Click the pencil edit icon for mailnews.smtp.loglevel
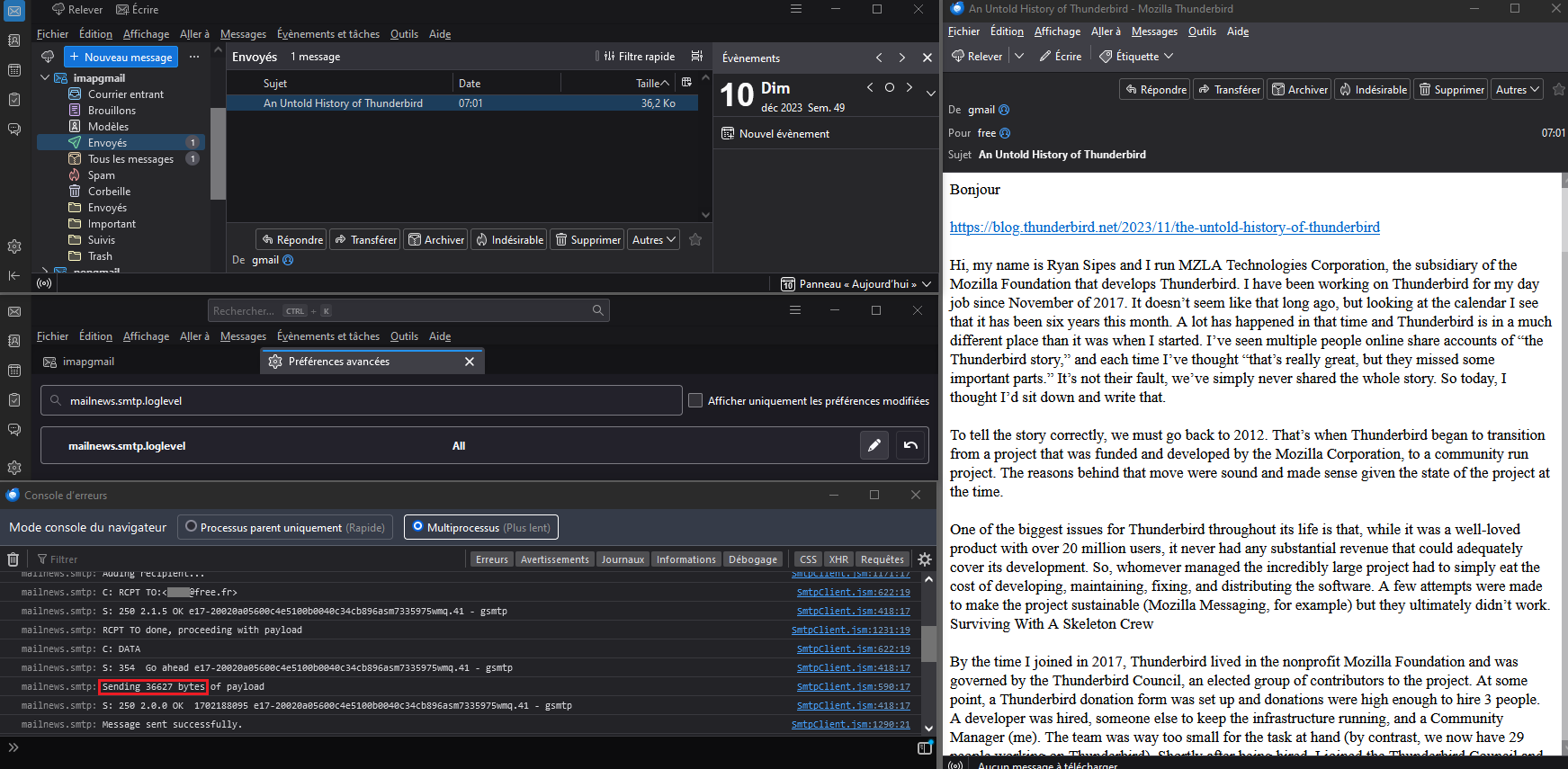 coord(874,445)
